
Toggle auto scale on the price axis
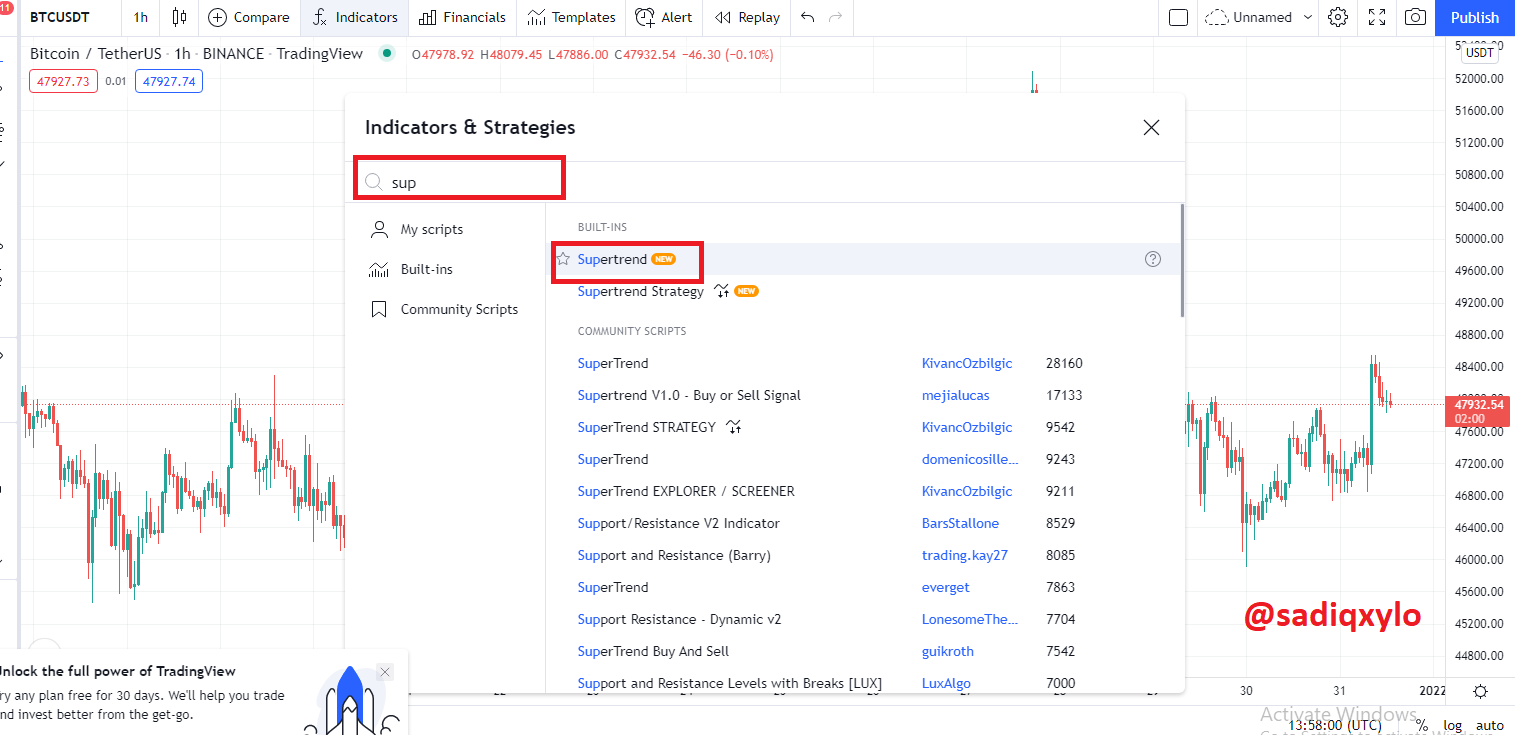click(x=1490, y=725)
